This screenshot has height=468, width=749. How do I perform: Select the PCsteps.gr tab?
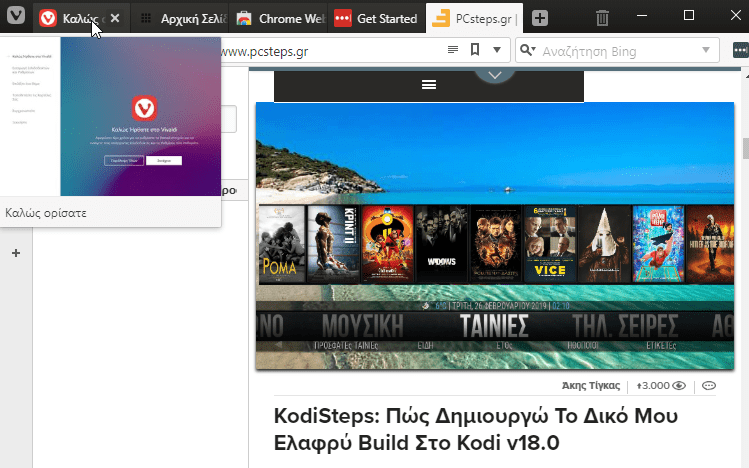point(474,19)
